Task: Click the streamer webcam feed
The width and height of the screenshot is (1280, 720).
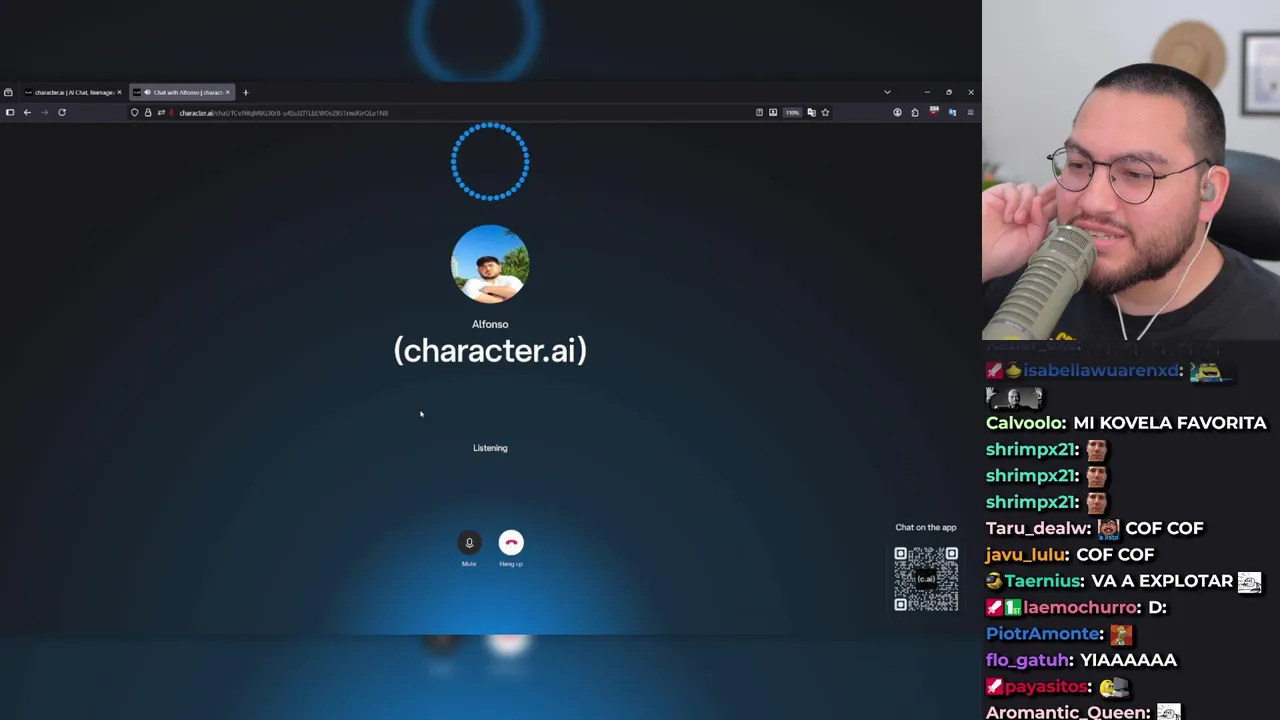Action: (1131, 170)
